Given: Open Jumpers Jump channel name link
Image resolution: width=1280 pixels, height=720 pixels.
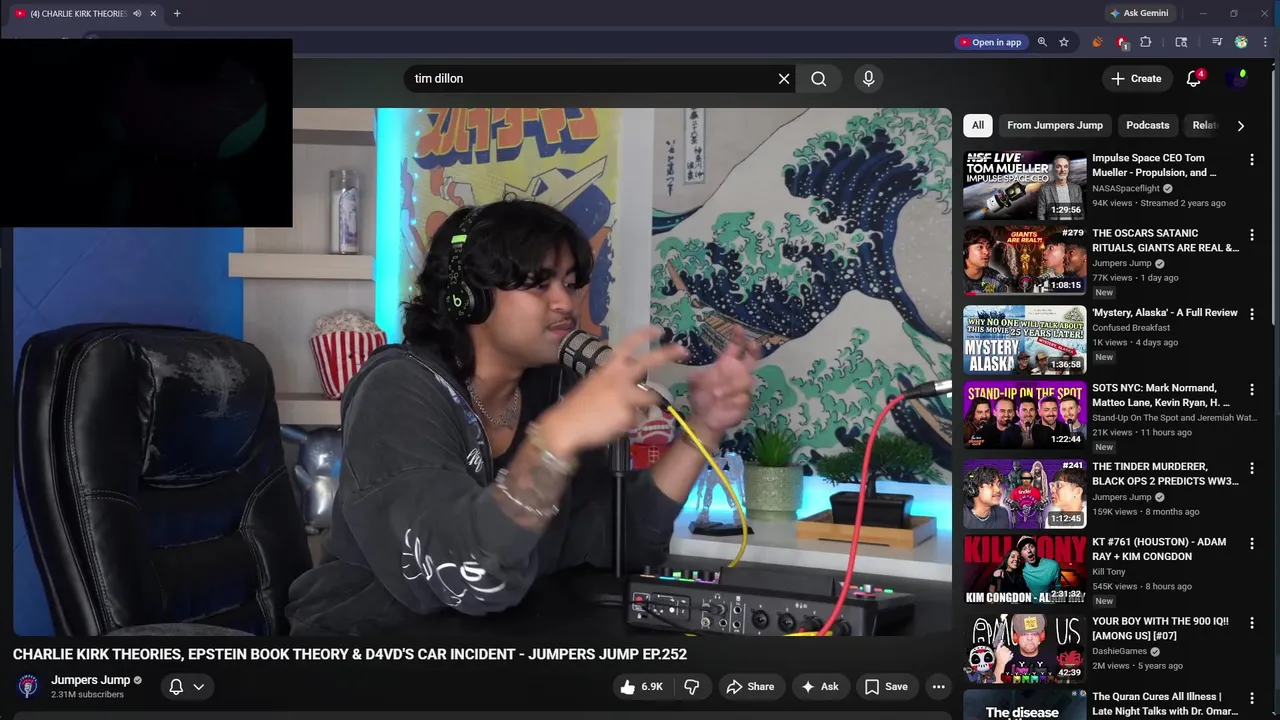Looking at the screenshot, I should pyautogui.click(x=91, y=680).
